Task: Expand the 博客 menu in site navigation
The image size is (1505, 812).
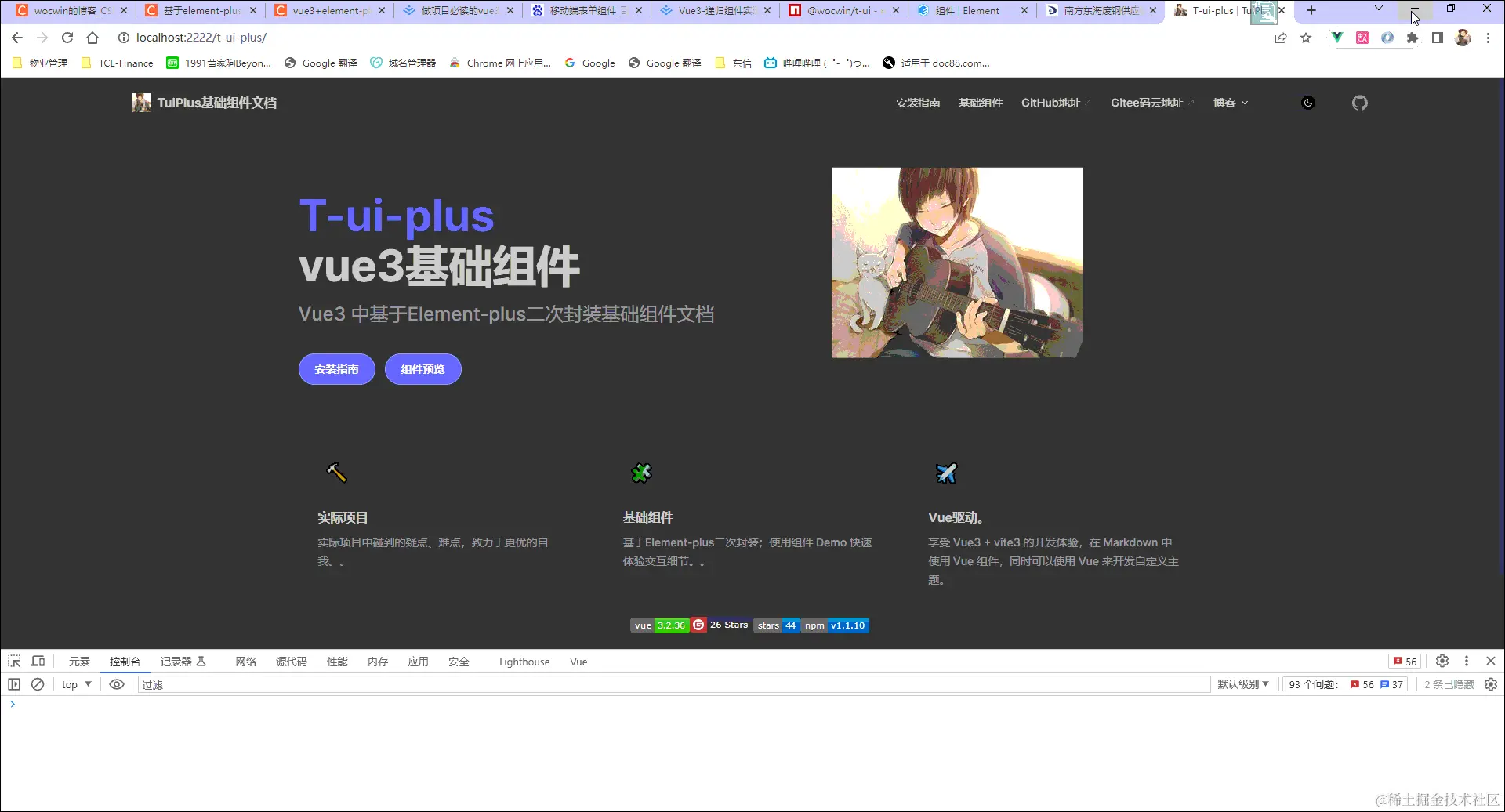Action: 1230,102
